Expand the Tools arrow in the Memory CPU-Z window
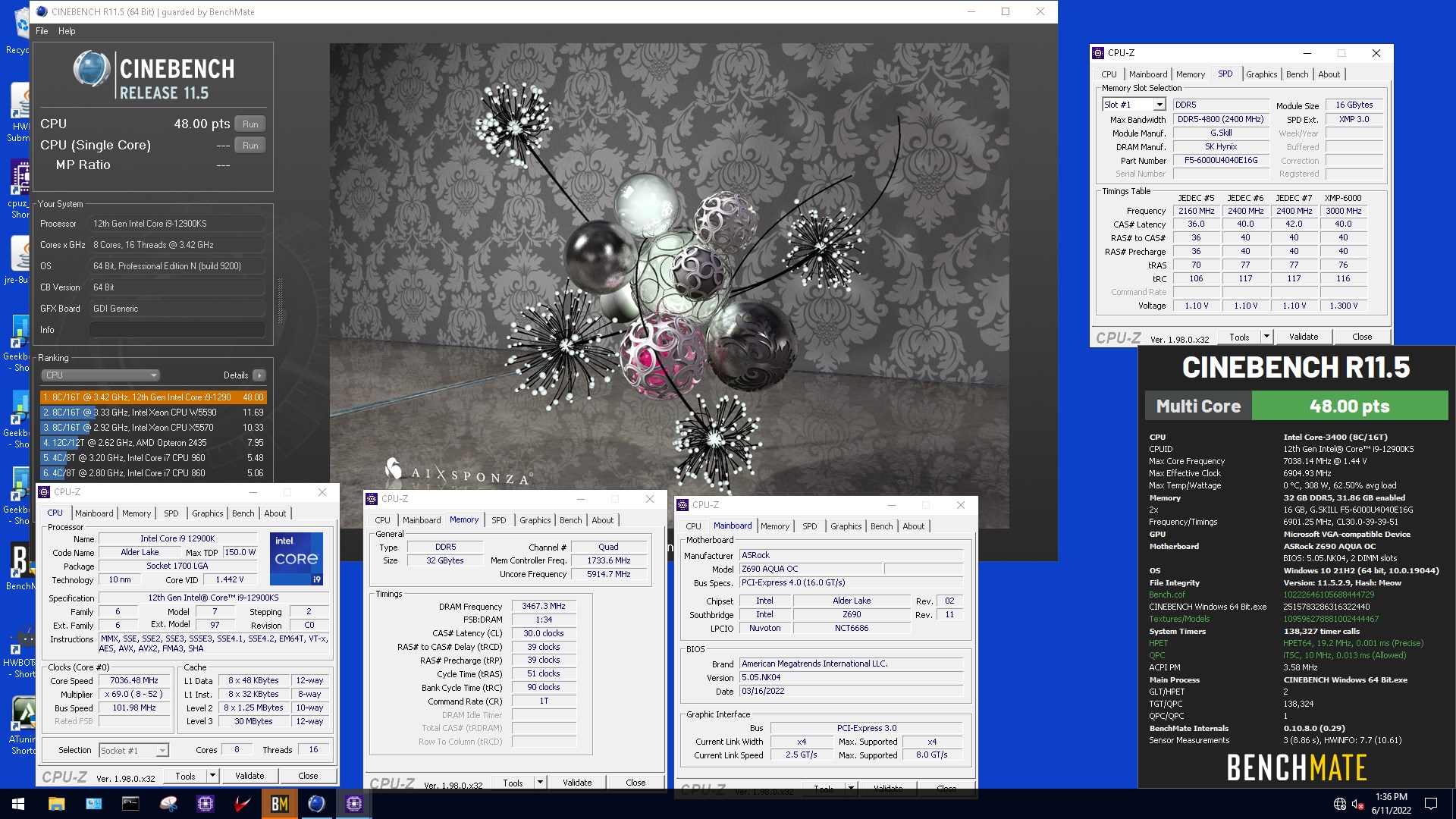The image size is (1456, 819). (x=540, y=783)
